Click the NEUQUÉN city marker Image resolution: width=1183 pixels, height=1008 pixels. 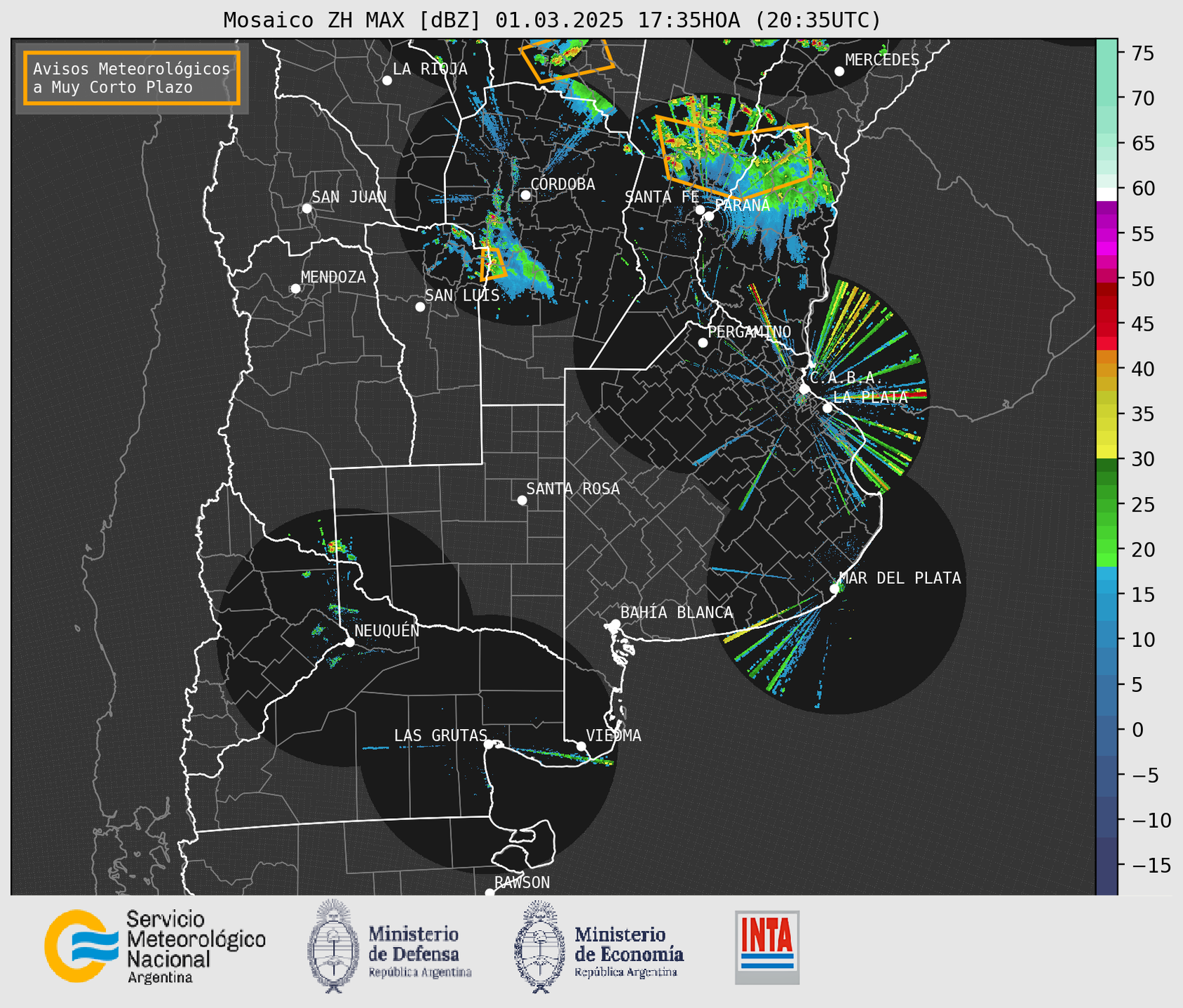(350, 642)
